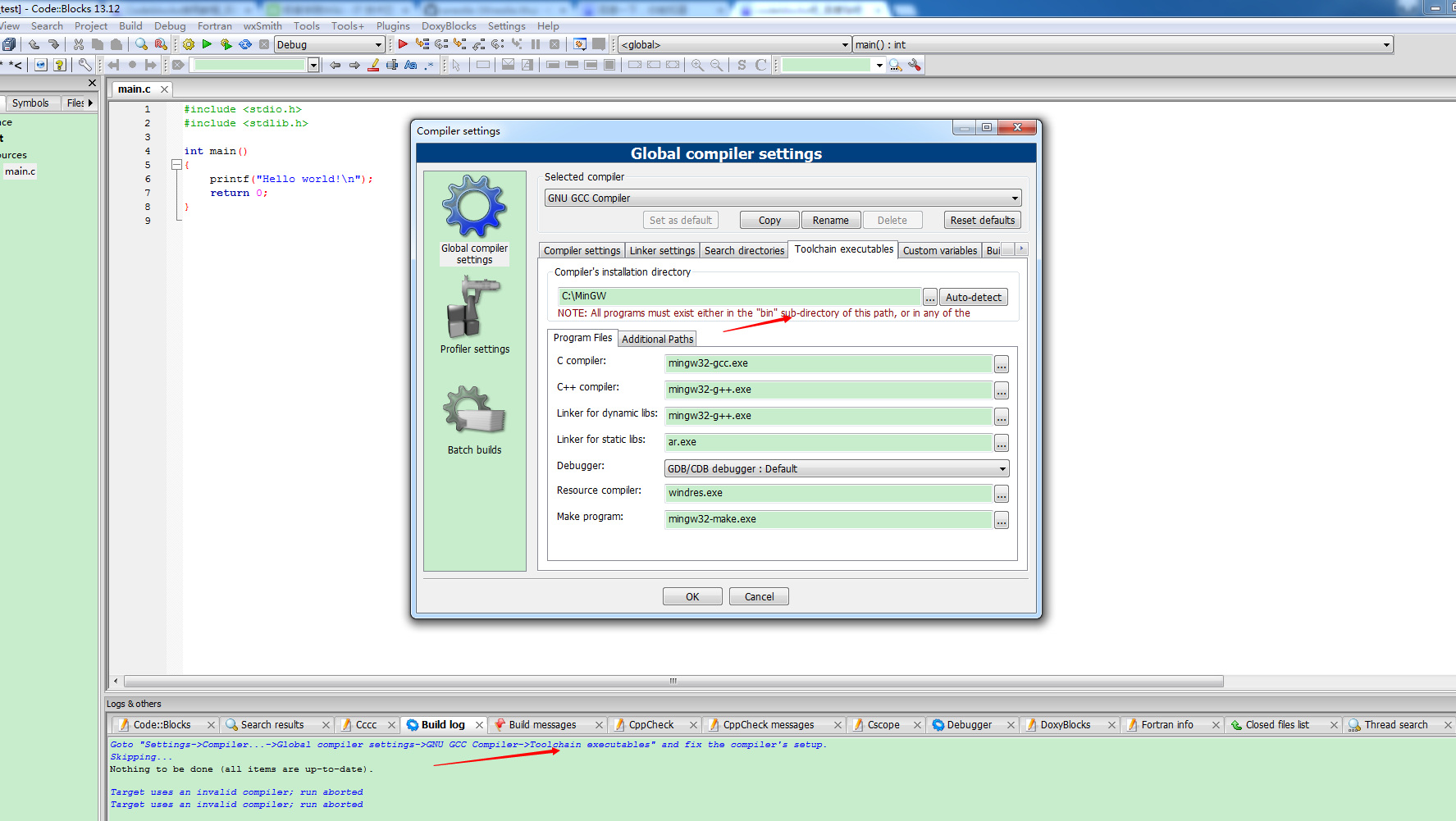Click the run search magnifier icon
This screenshot has width=1456, height=821.
(895, 65)
